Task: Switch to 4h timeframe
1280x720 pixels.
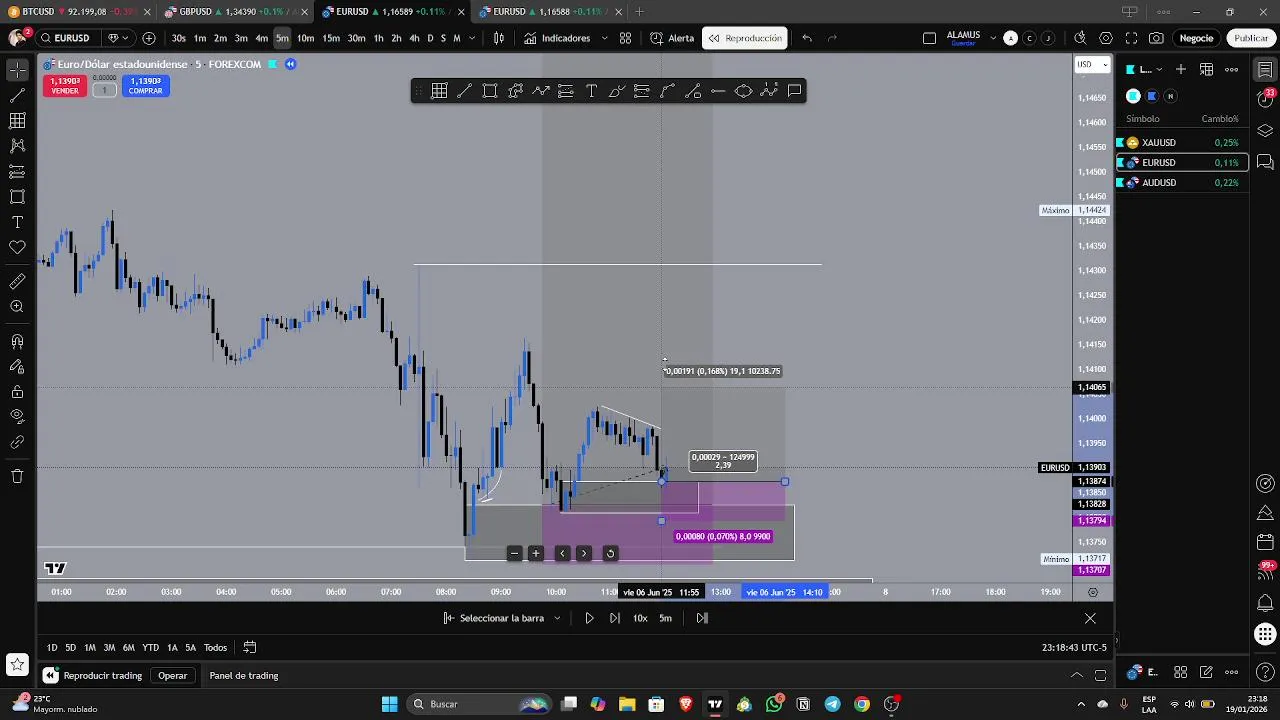Action: (414, 38)
